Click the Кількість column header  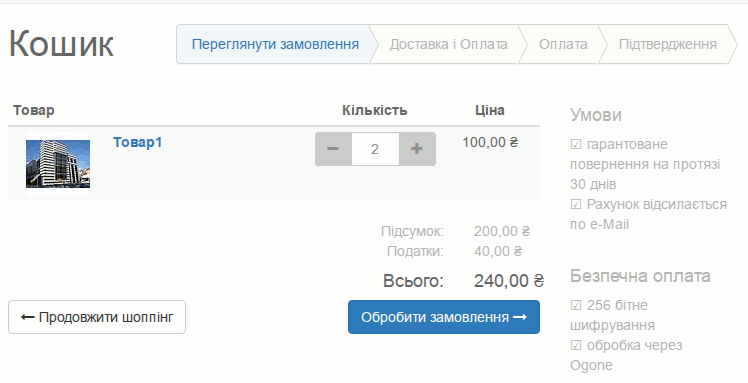tap(374, 110)
